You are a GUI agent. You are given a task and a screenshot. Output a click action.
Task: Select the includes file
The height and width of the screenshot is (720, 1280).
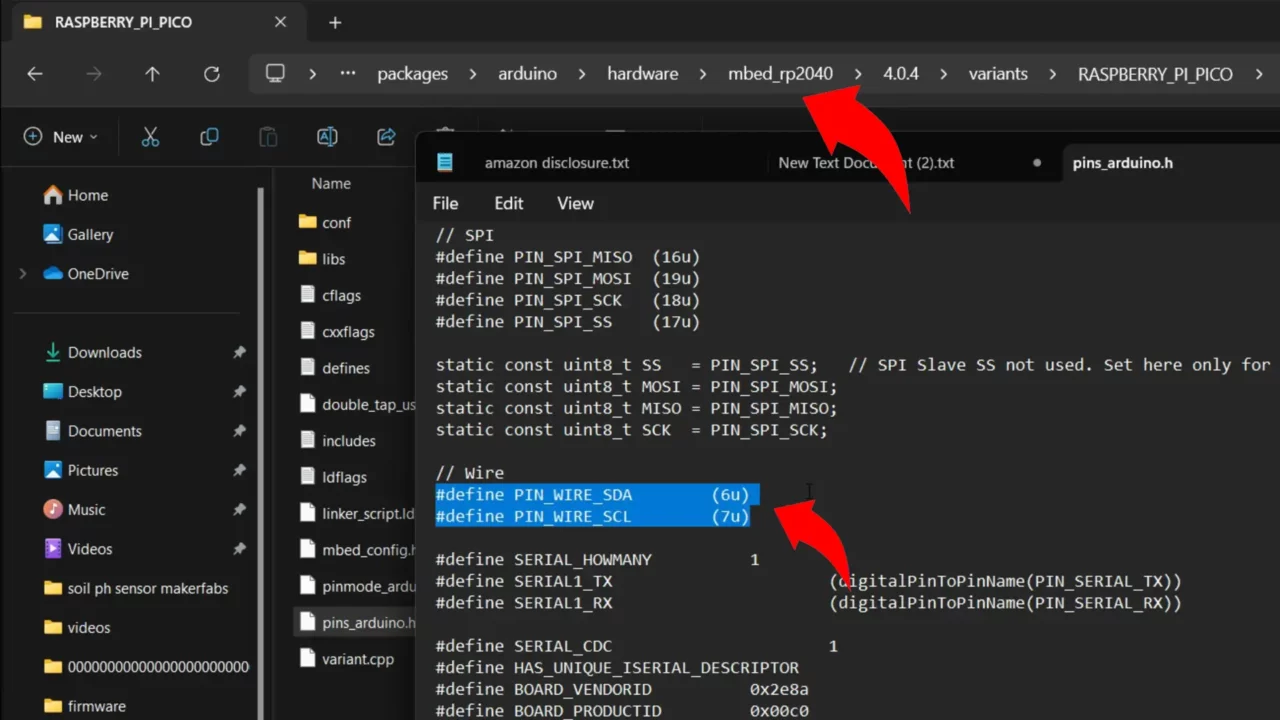click(338, 441)
